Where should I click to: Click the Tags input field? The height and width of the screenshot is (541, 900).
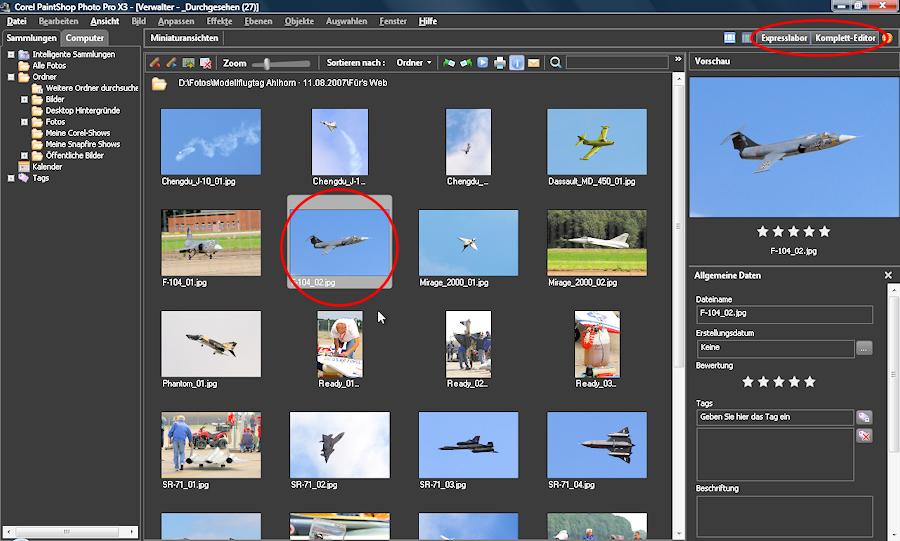pyautogui.click(x=775, y=417)
